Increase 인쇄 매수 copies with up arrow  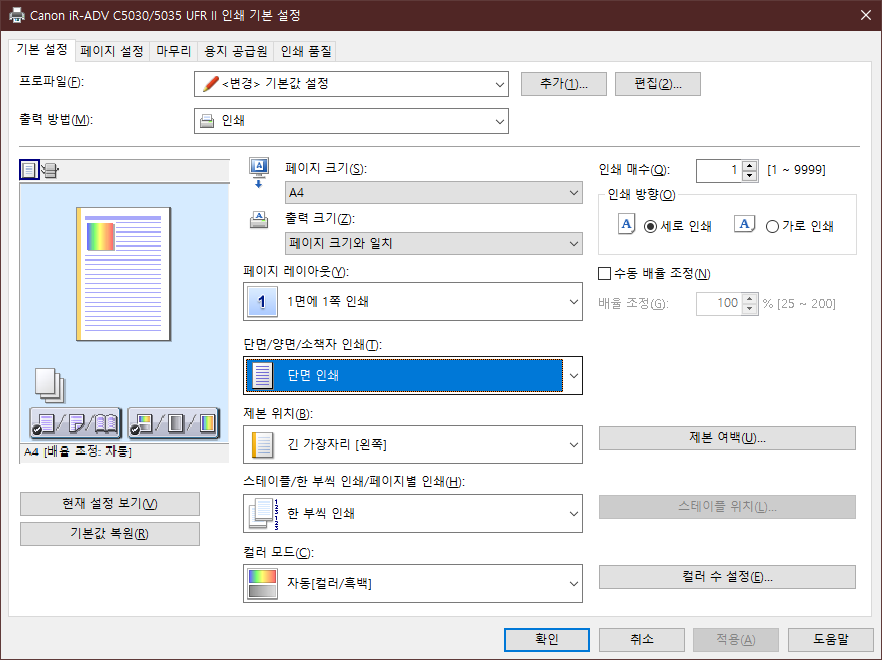[x=749, y=165]
